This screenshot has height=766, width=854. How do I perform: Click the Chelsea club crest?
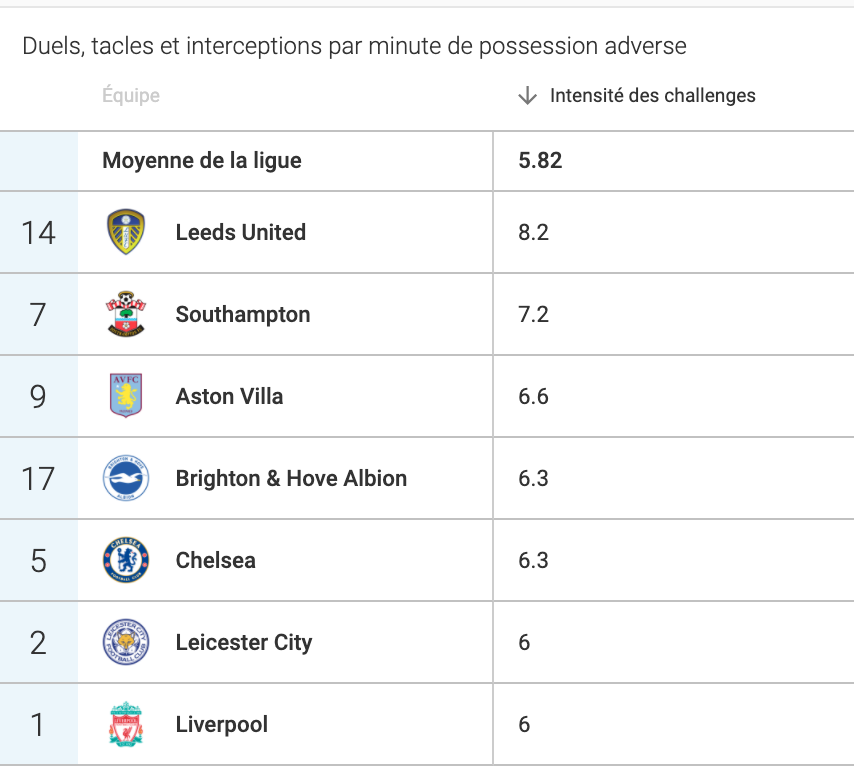coord(126,560)
